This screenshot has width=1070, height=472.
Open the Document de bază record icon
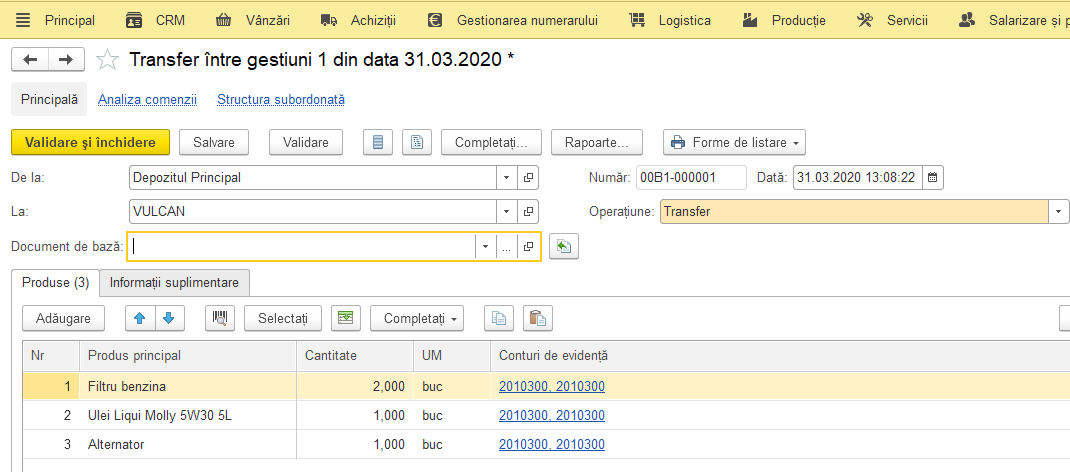pyautogui.click(x=527, y=247)
